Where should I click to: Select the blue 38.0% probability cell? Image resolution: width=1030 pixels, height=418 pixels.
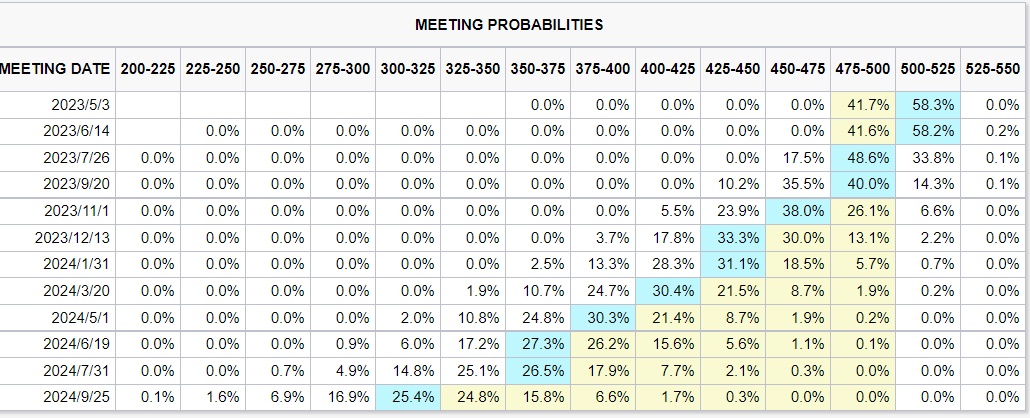[799, 210]
